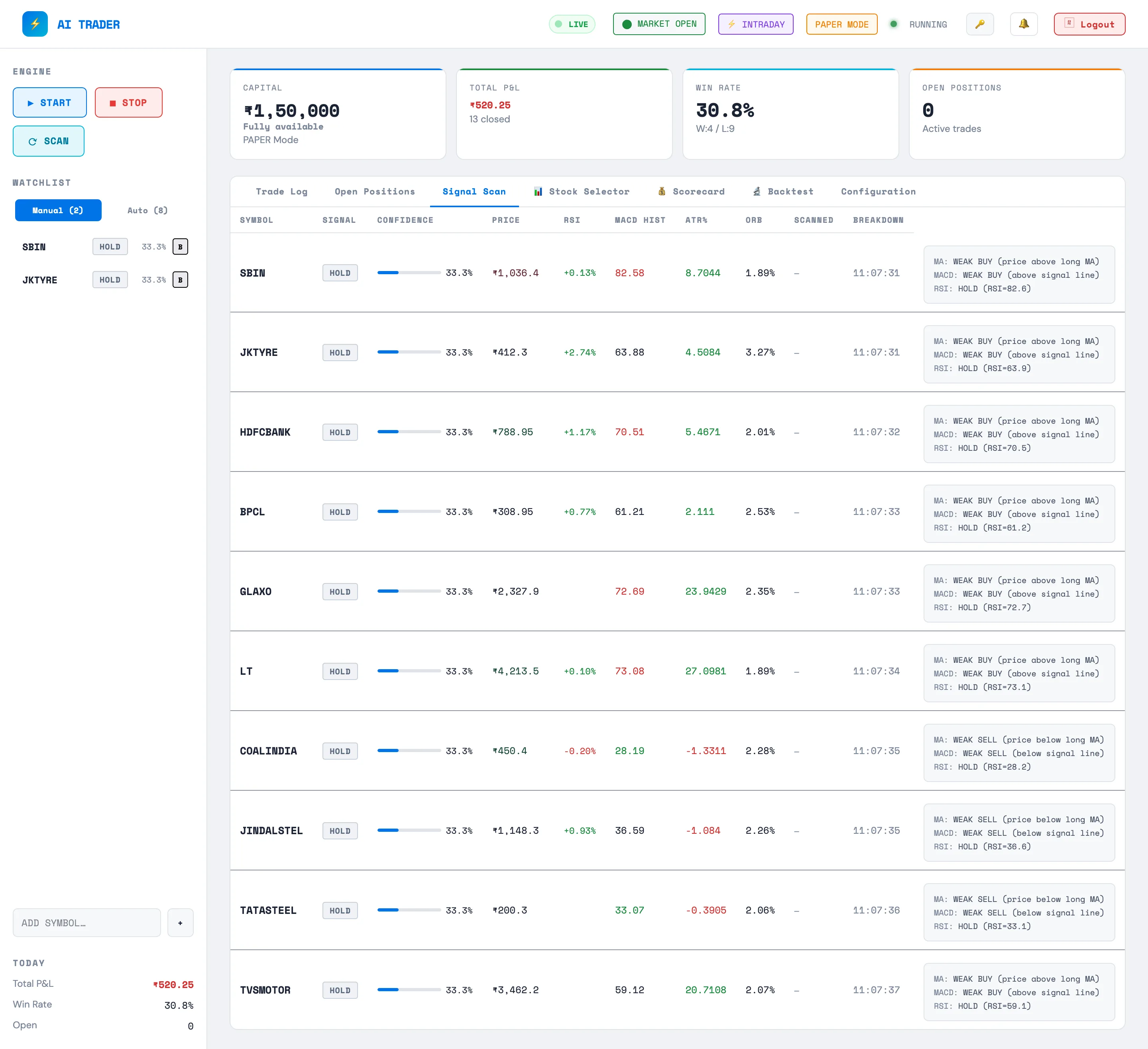Open the Stock Selector tab
Screen dimensions: 1148x1049
point(582,191)
